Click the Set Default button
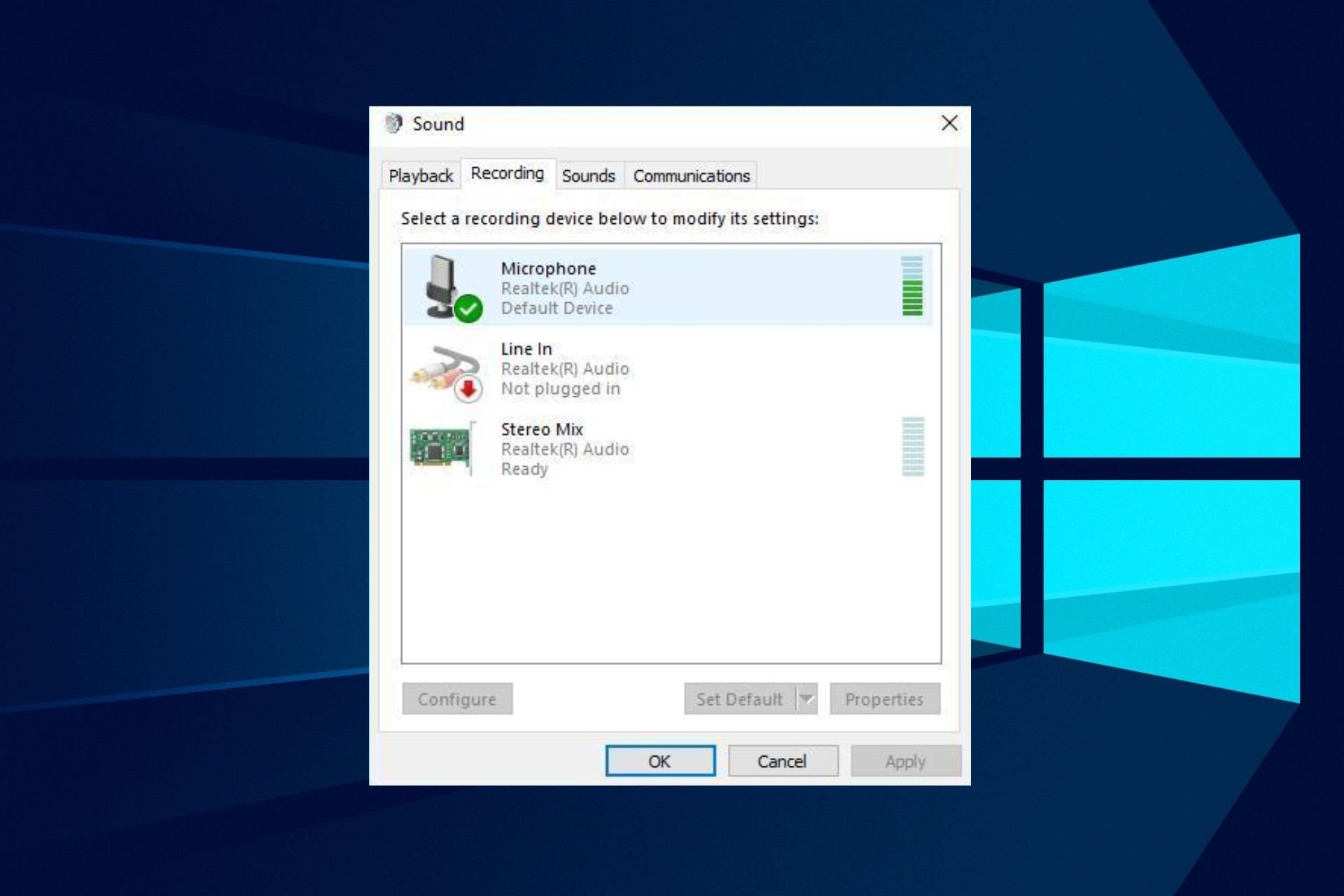This screenshot has height=896, width=1344. pos(740,699)
